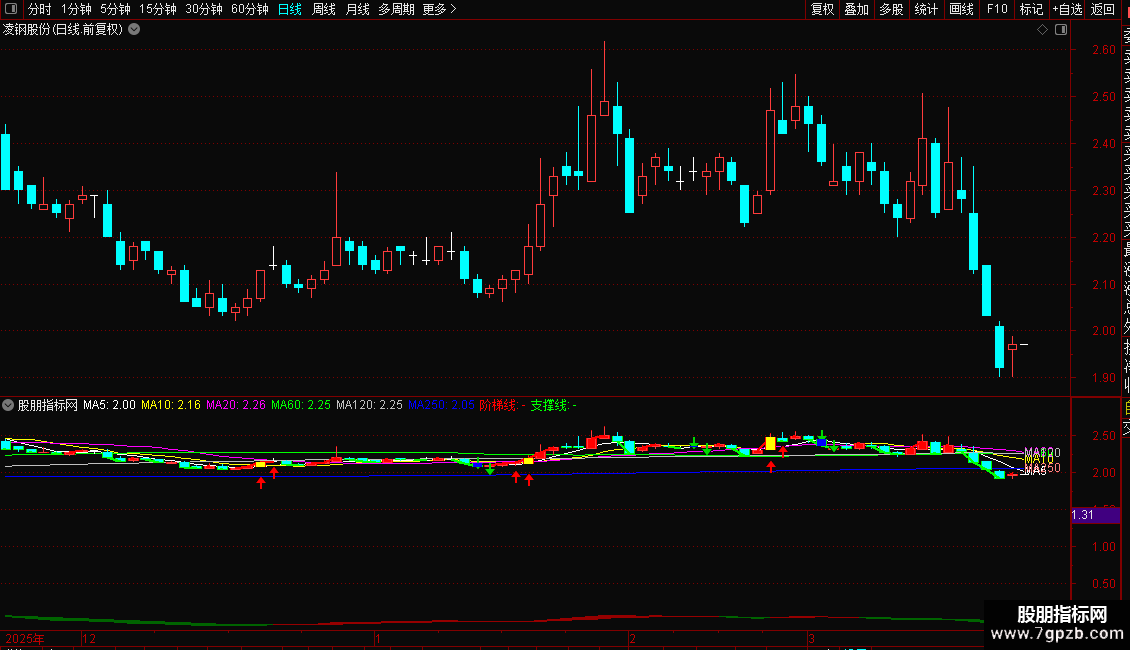Click the 标记 mark button
1130x650 pixels.
(1031, 9)
